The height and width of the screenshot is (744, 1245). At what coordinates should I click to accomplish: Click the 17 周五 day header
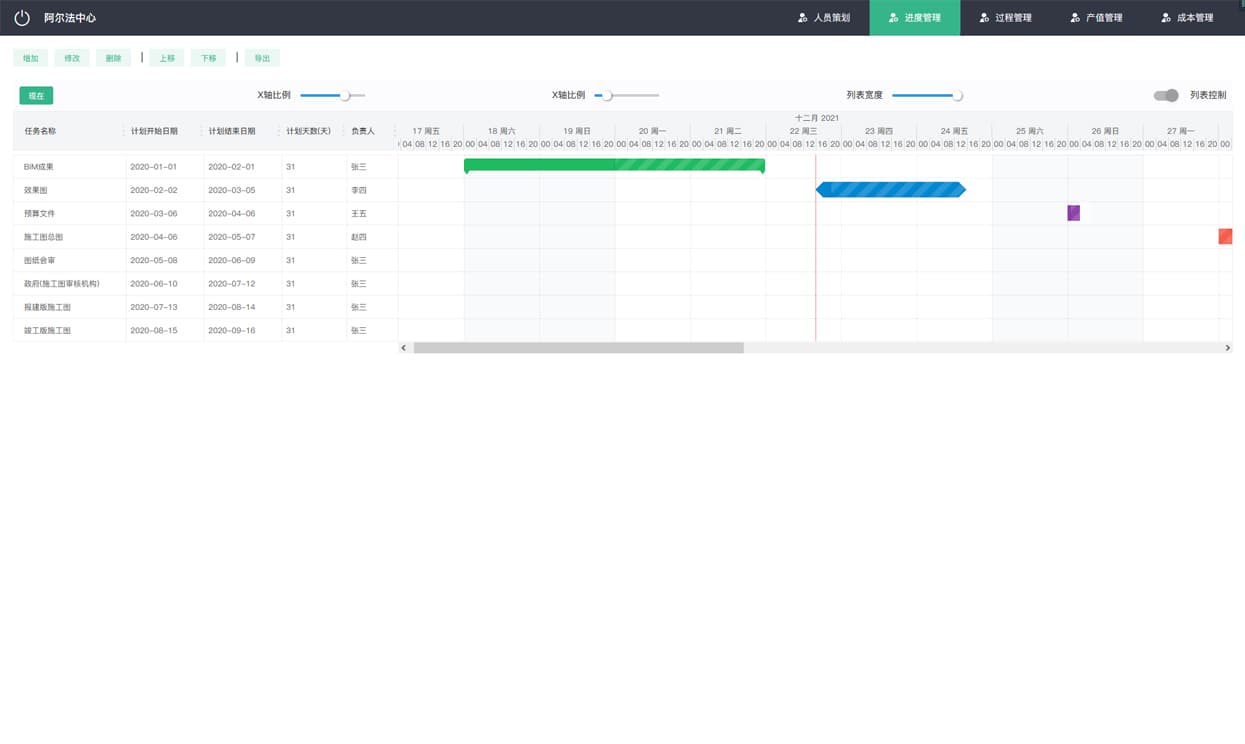[x=426, y=131]
